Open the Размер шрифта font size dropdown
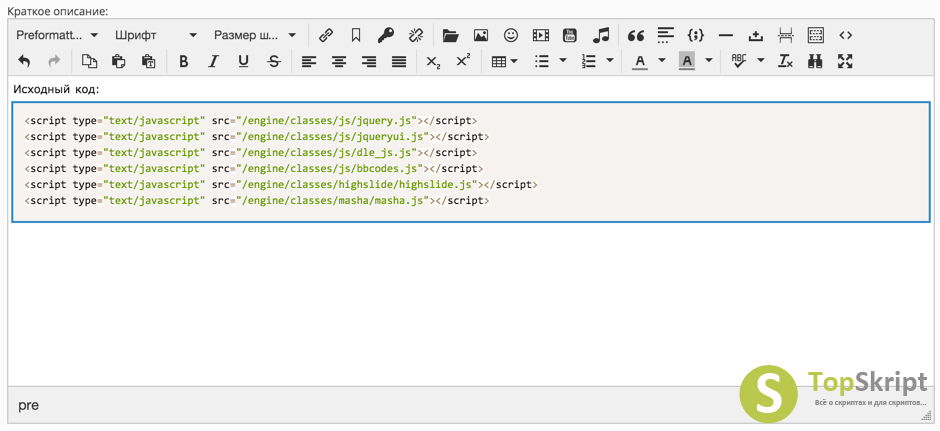This screenshot has height=431, width=940. tap(255, 35)
